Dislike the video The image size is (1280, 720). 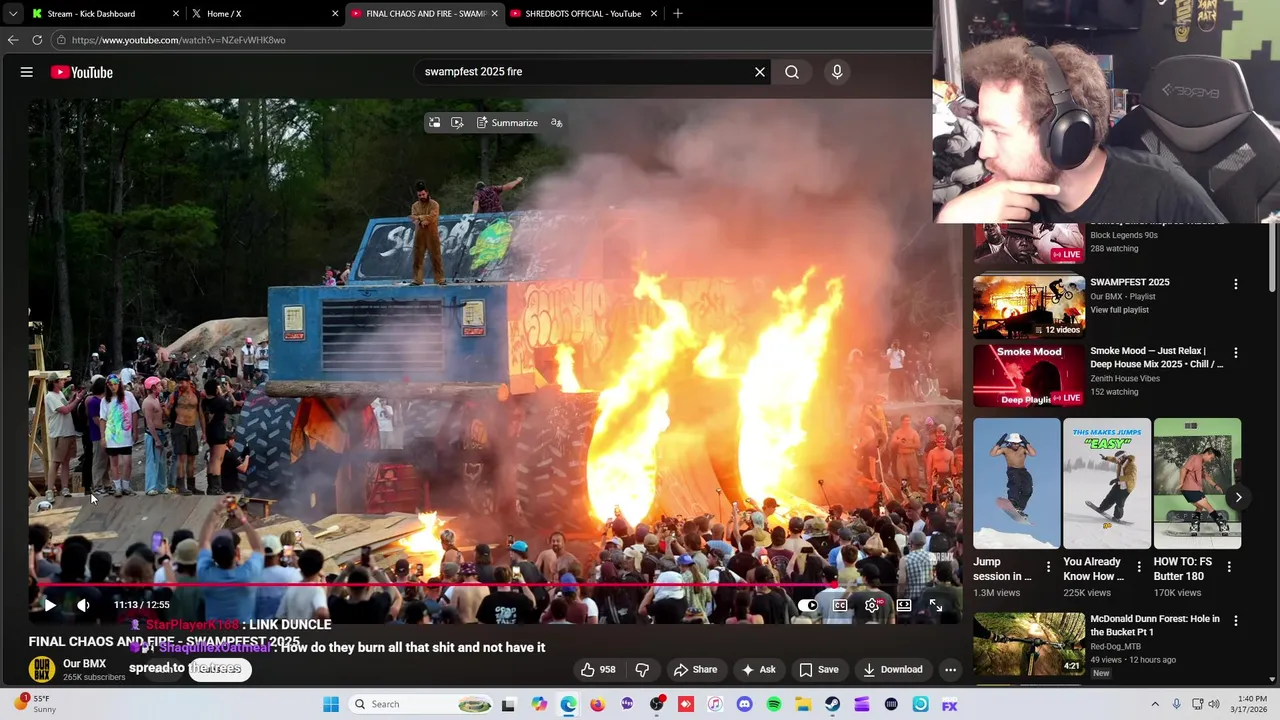coord(642,670)
